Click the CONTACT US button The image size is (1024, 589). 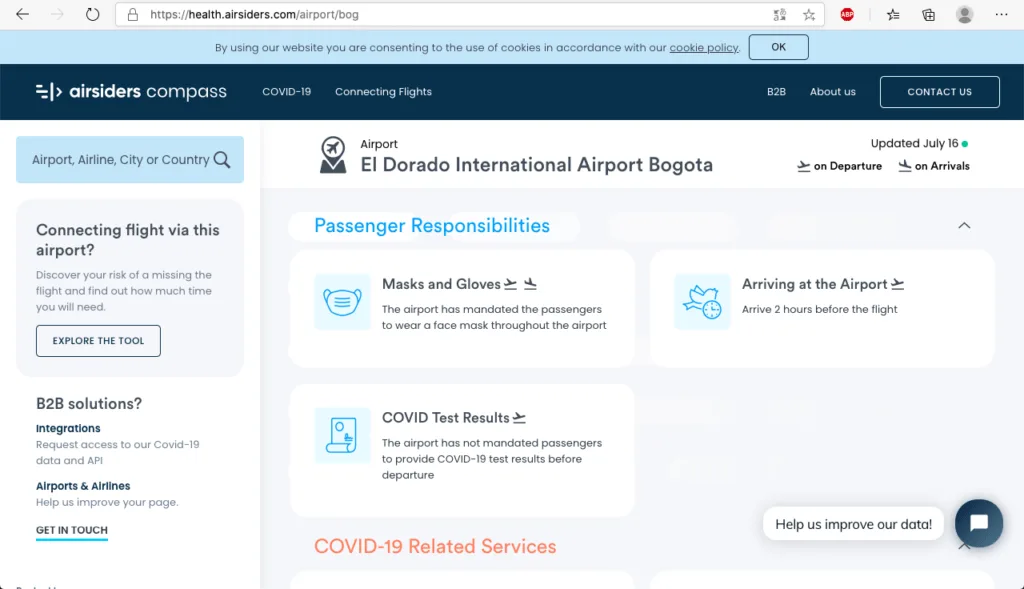pos(939,92)
